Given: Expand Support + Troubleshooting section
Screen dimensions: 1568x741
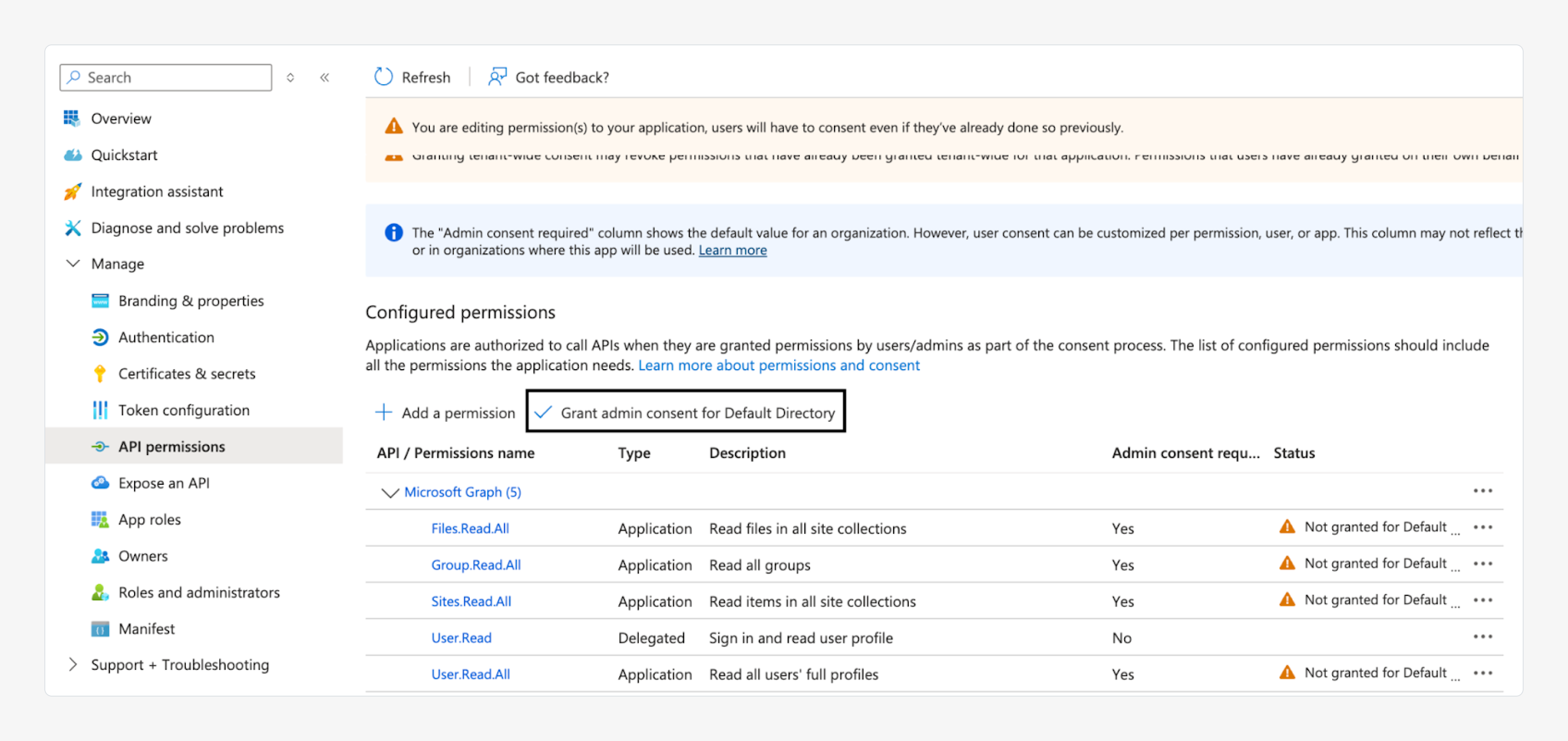Looking at the screenshot, I should tap(73, 664).
